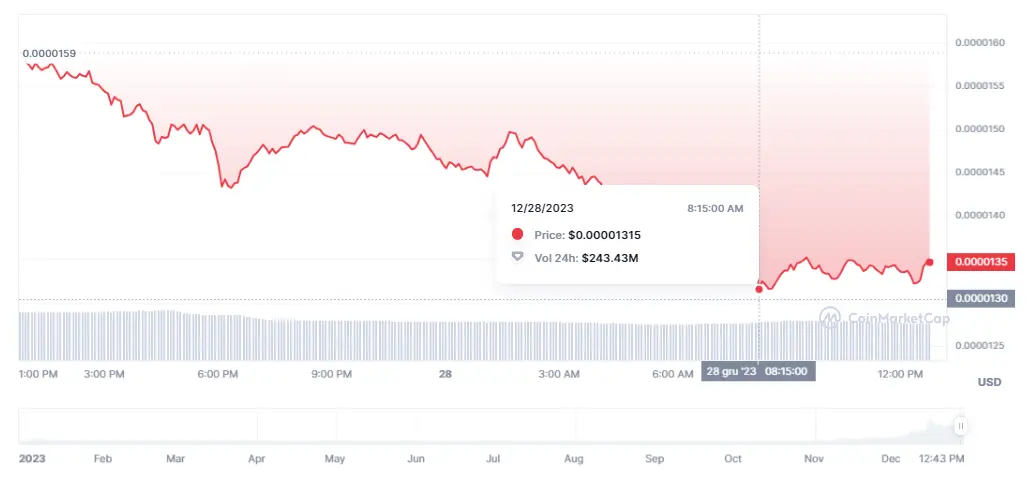The width and height of the screenshot is (1032, 481).
Task: Select the 28 gru '23 08:15:00 time badge
Action: point(759,371)
